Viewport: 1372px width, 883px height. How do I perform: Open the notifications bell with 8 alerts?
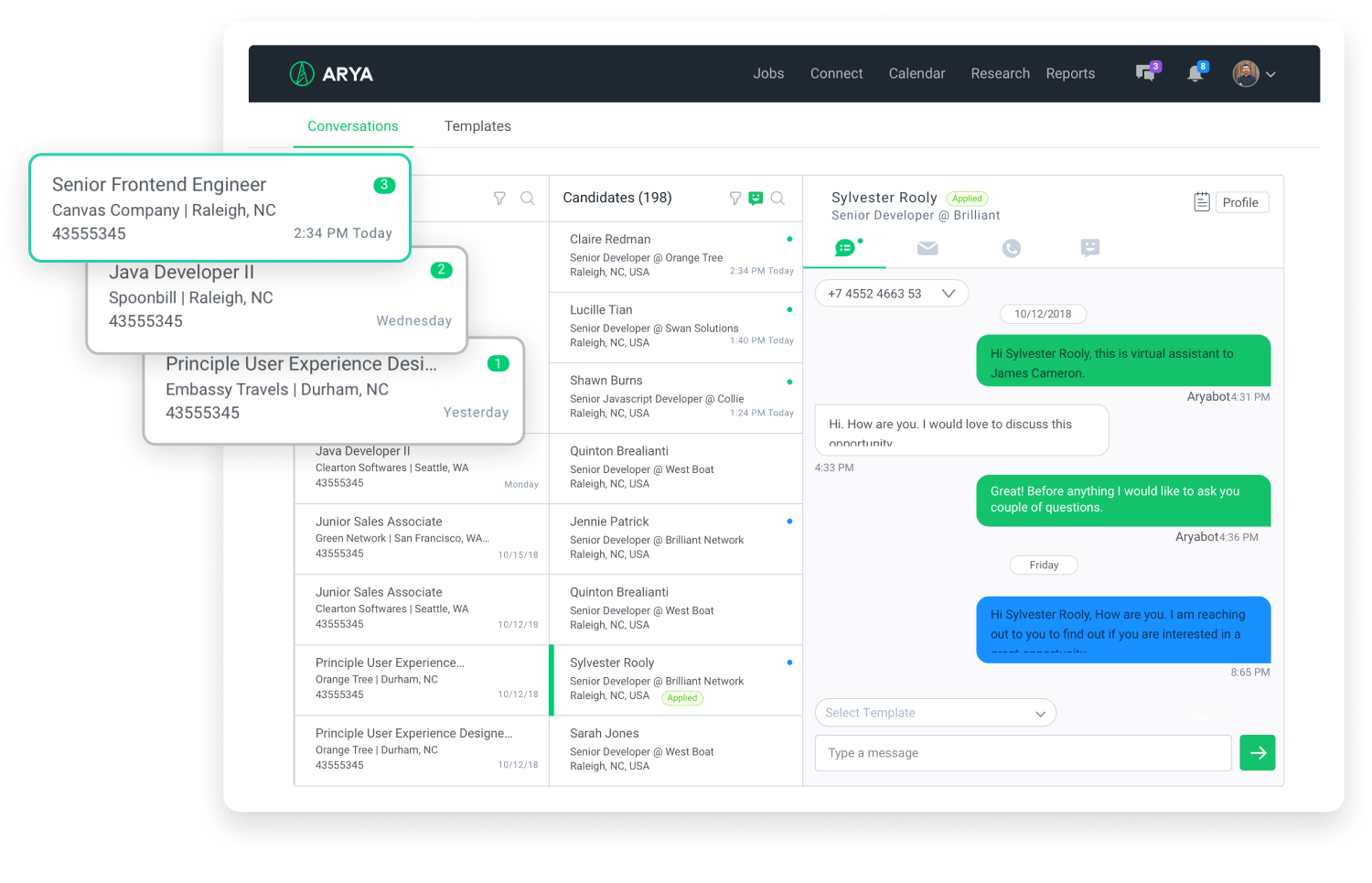coord(1195,72)
